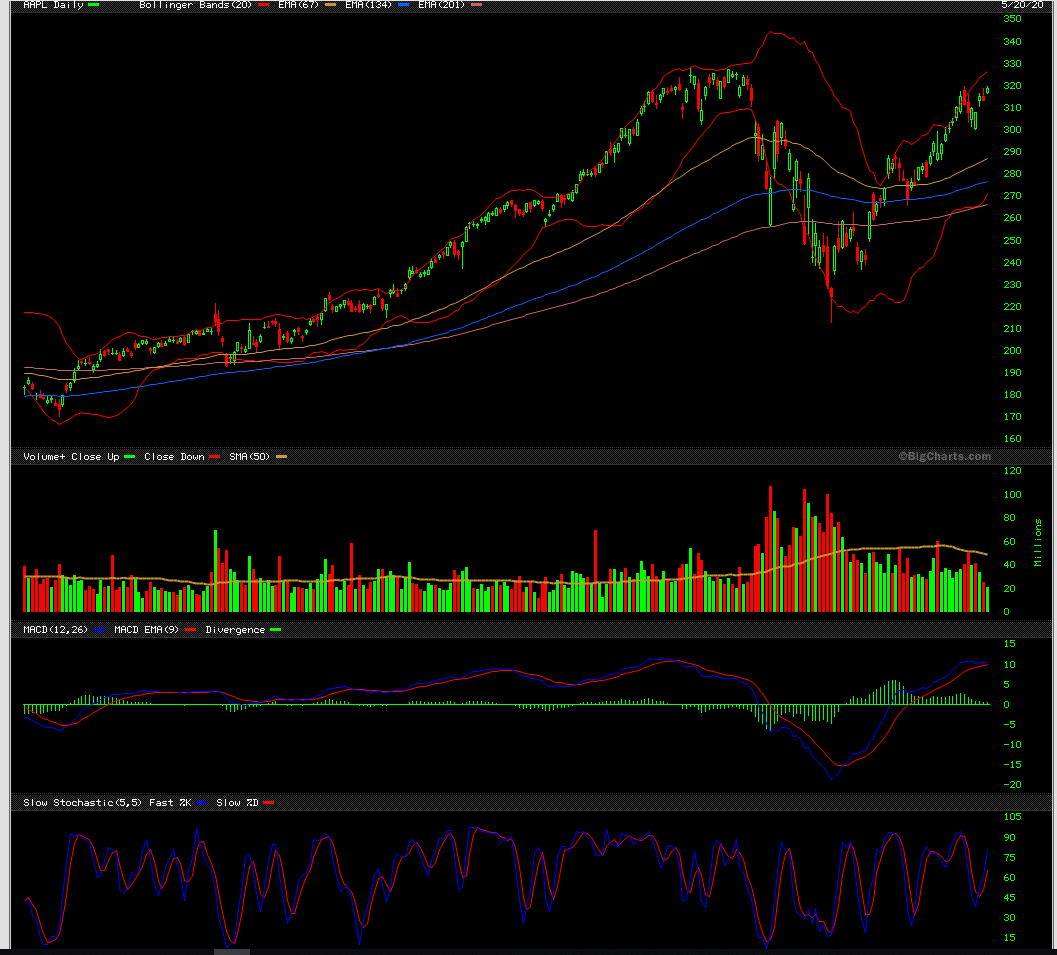Click the 105 stochastic axis value
This screenshot has height=955, width=1057.
(1012, 817)
